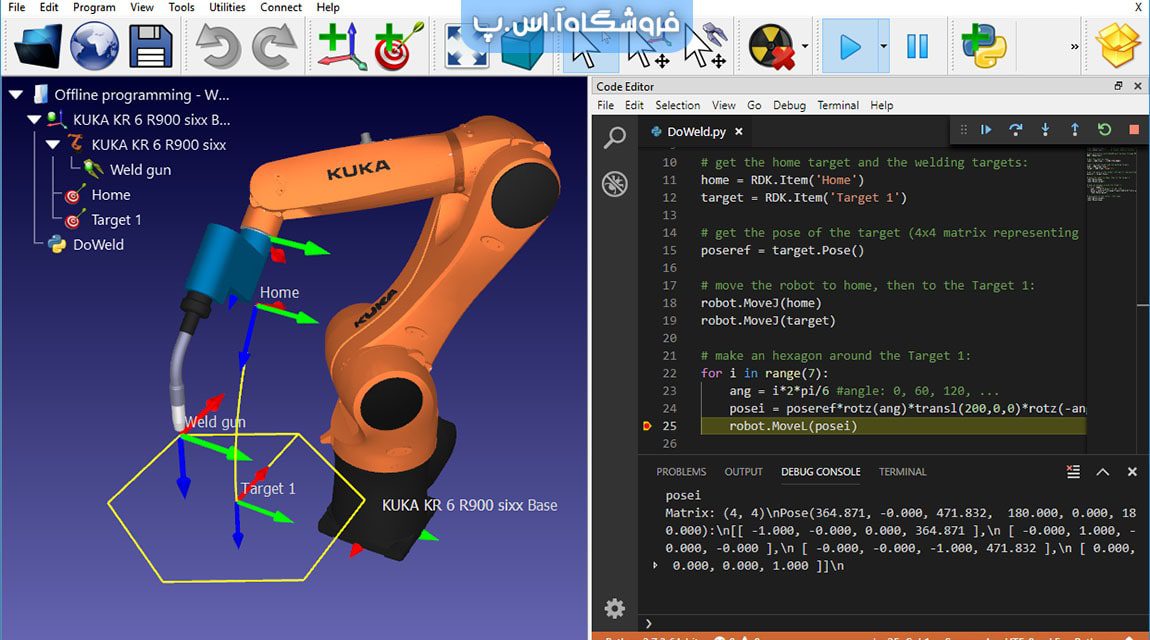Open the dropdown arrow beside the Play button
Image resolution: width=1150 pixels, height=640 pixels.
883,46
